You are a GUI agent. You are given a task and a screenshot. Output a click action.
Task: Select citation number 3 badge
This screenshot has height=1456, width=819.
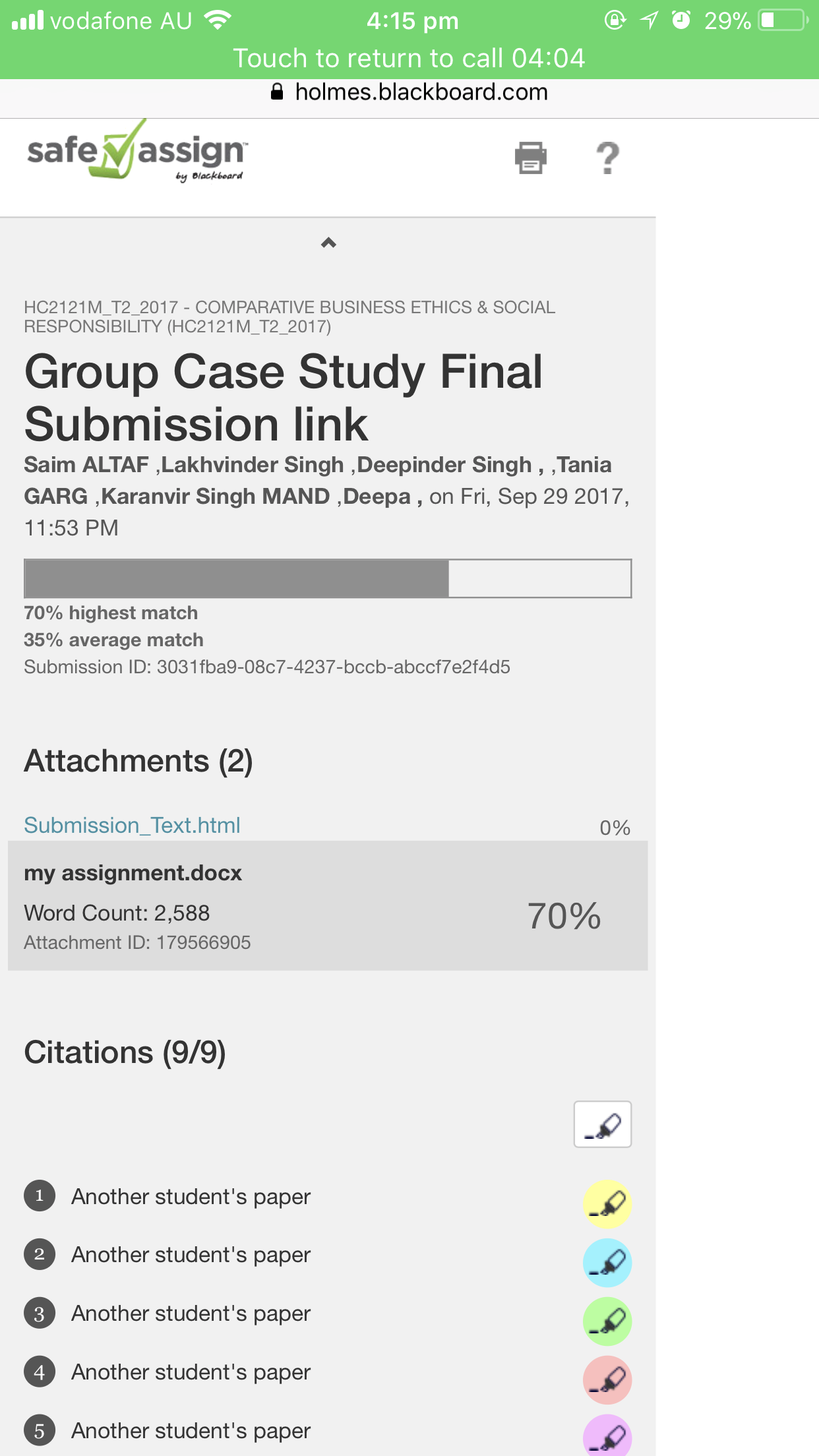pyautogui.click(x=40, y=1314)
